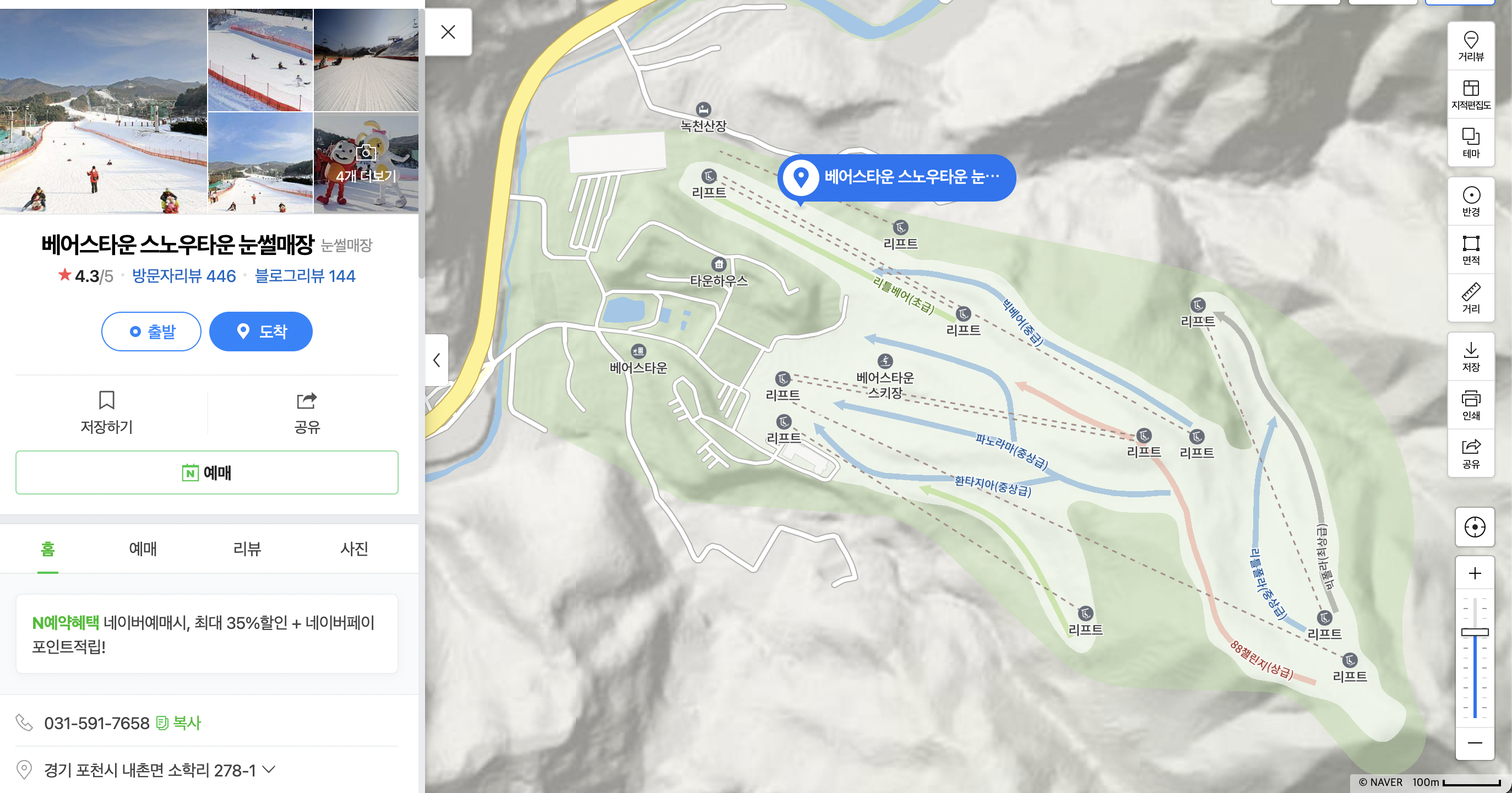Image resolution: width=1512 pixels, height=793 pixels.
Task: Click the zoom level slider handle
Action: point(1475,632)
